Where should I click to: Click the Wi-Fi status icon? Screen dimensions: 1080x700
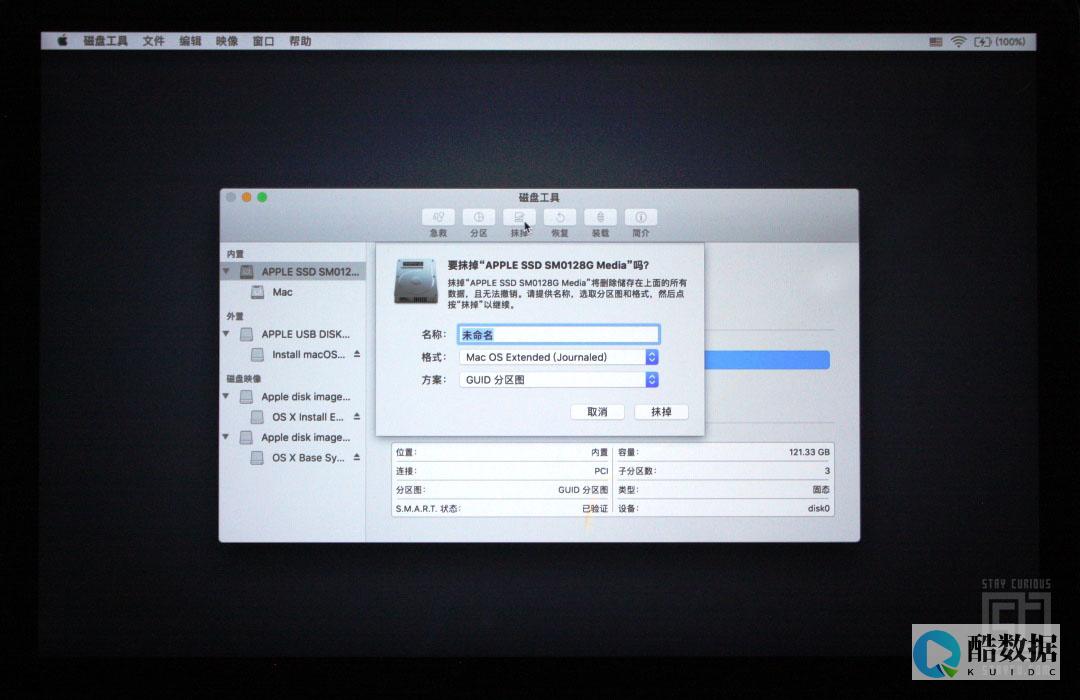coord(958,42)
